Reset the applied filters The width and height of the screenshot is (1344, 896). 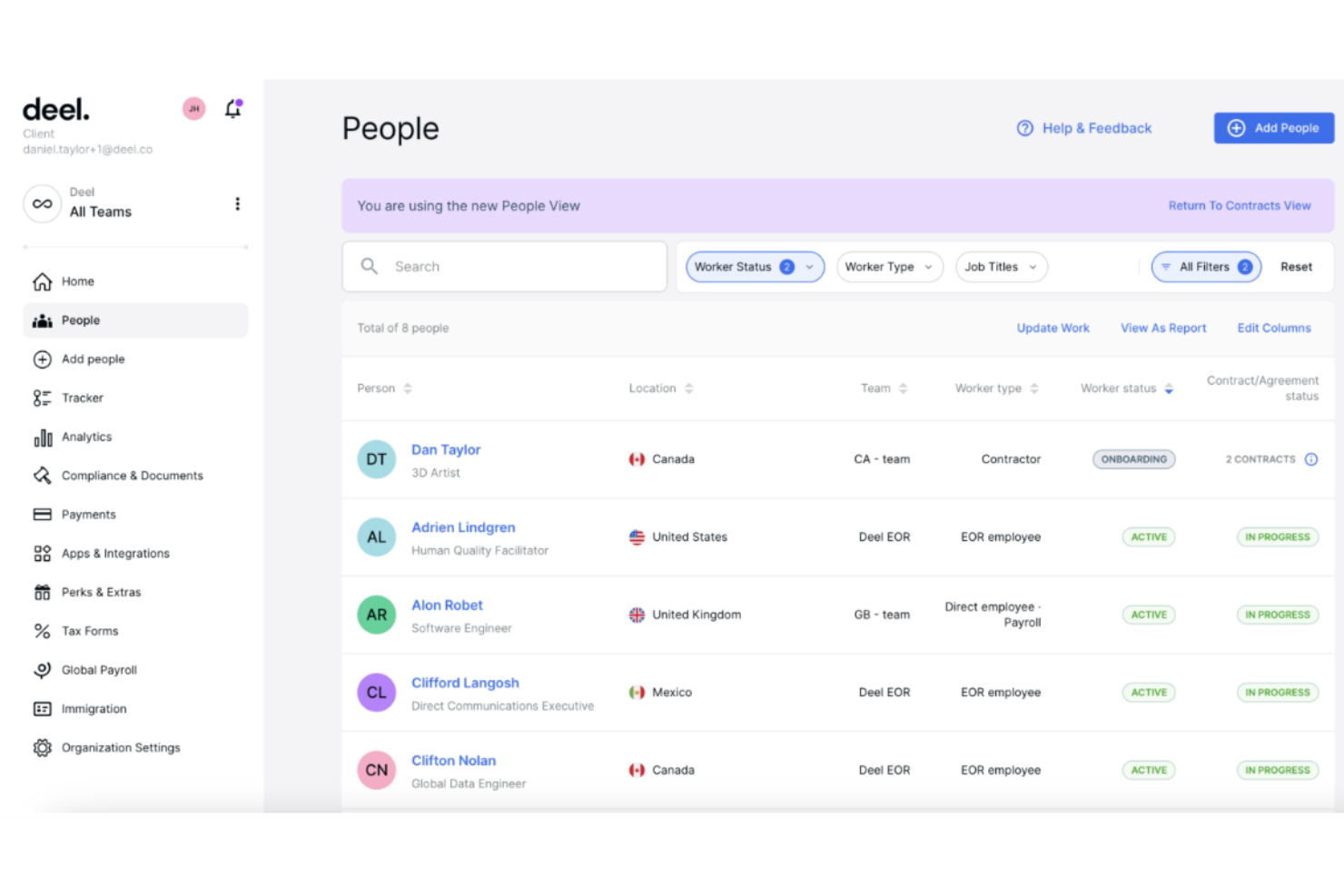pos(1296,267)
